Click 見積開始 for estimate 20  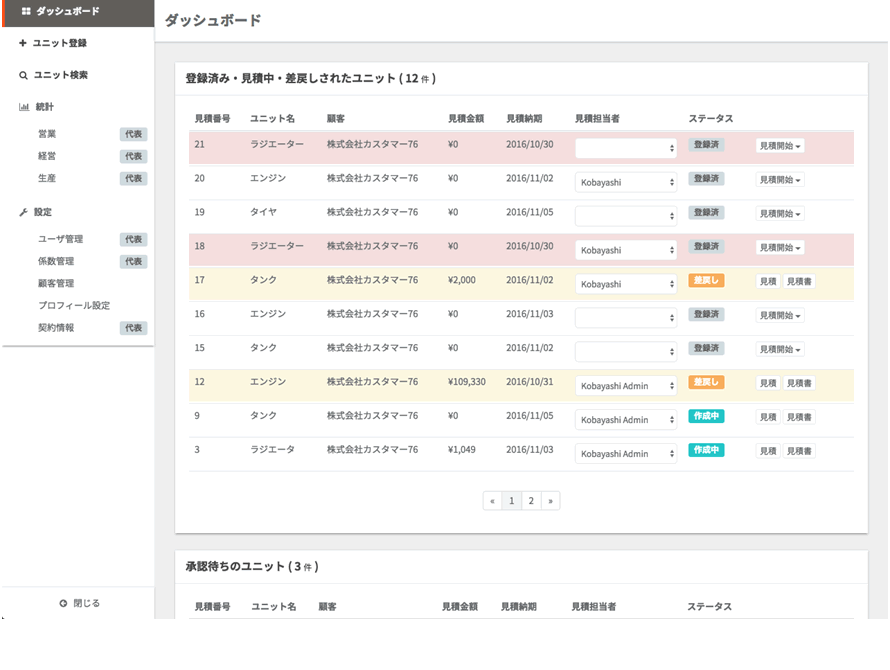(x=780, y=180)
